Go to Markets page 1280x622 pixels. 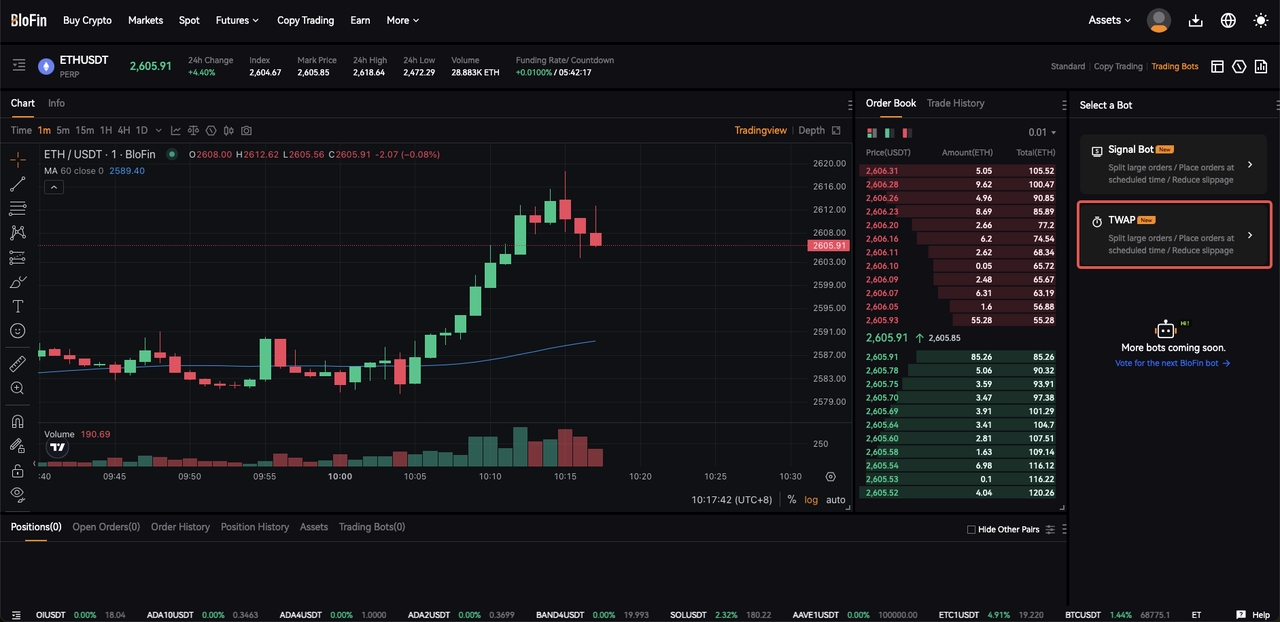[x=146, y=20]
